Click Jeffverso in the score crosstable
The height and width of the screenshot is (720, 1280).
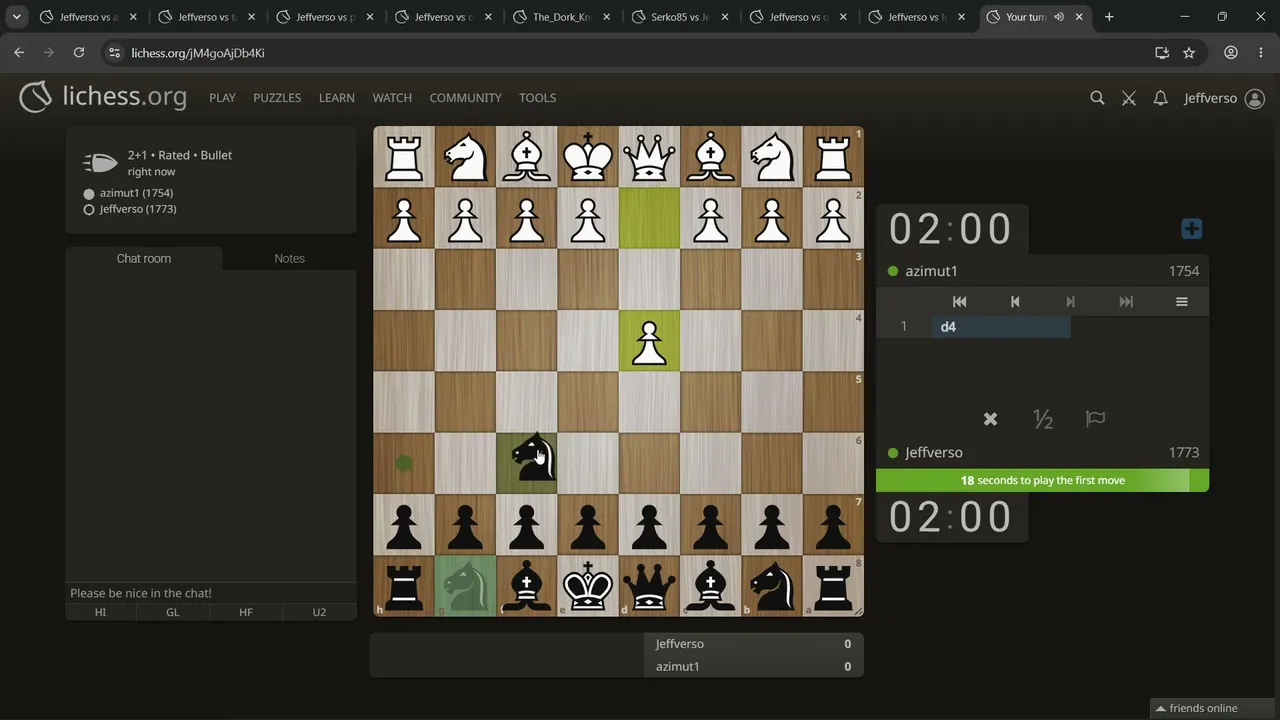[680, 644]
